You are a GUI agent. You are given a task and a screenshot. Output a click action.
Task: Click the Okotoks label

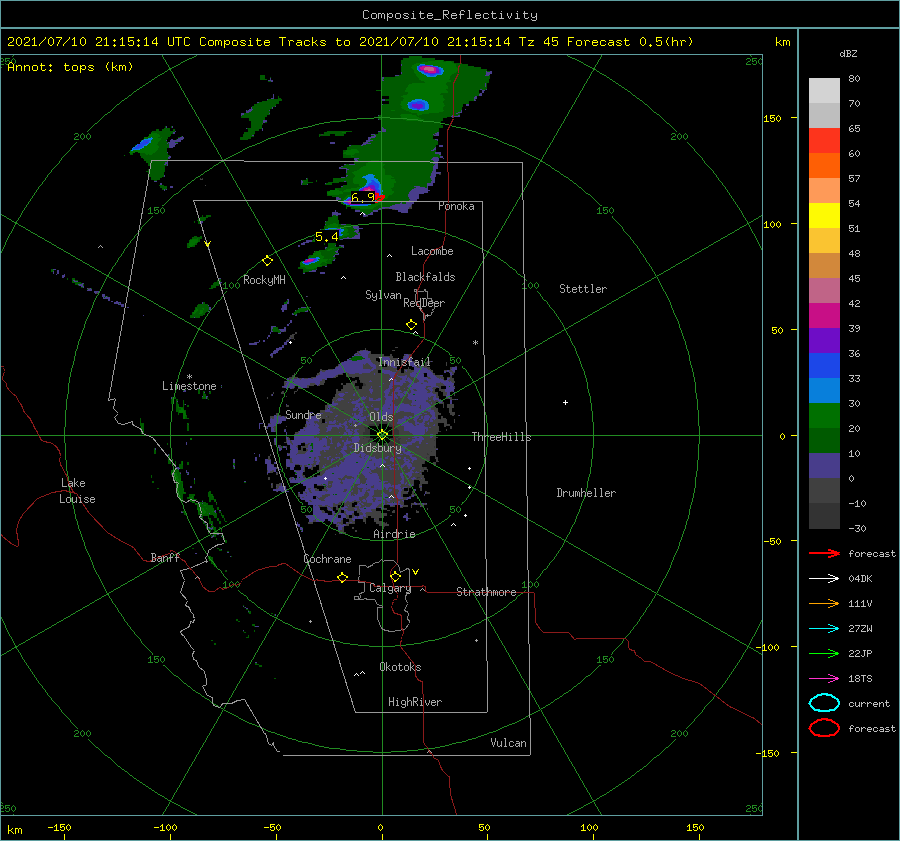[400, 667]
